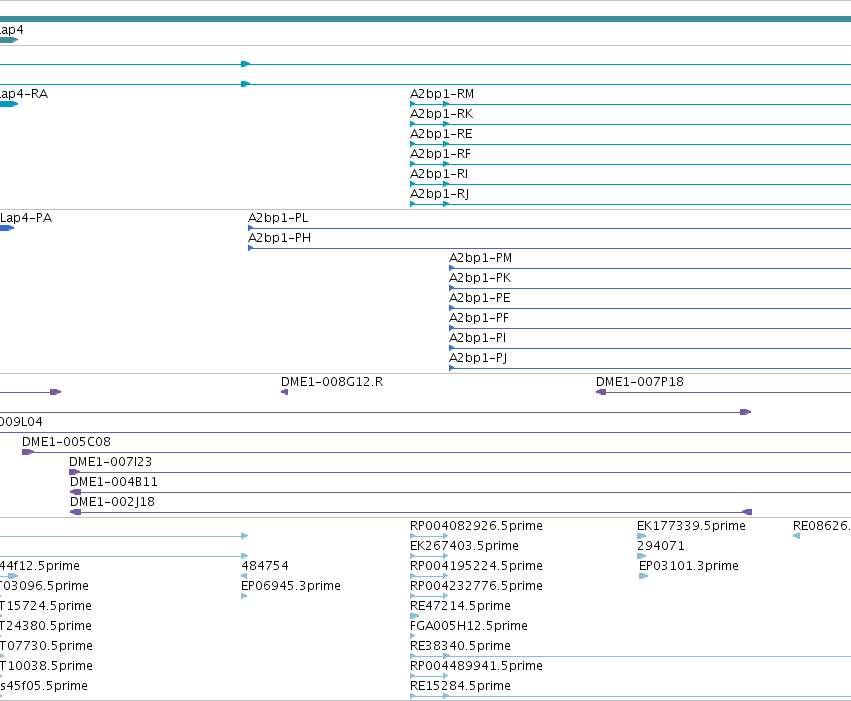Click the 294071 feature label
This screenshot has width=851, height=701.
pos(661,546)
